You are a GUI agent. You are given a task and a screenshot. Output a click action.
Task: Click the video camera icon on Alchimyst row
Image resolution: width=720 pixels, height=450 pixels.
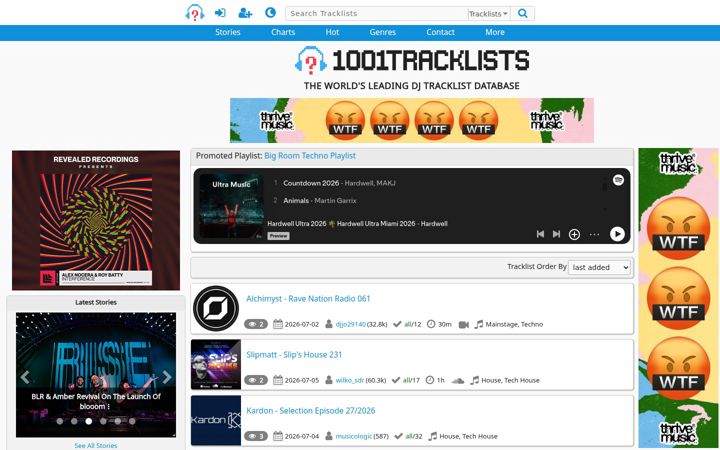[x=464, y=325]
